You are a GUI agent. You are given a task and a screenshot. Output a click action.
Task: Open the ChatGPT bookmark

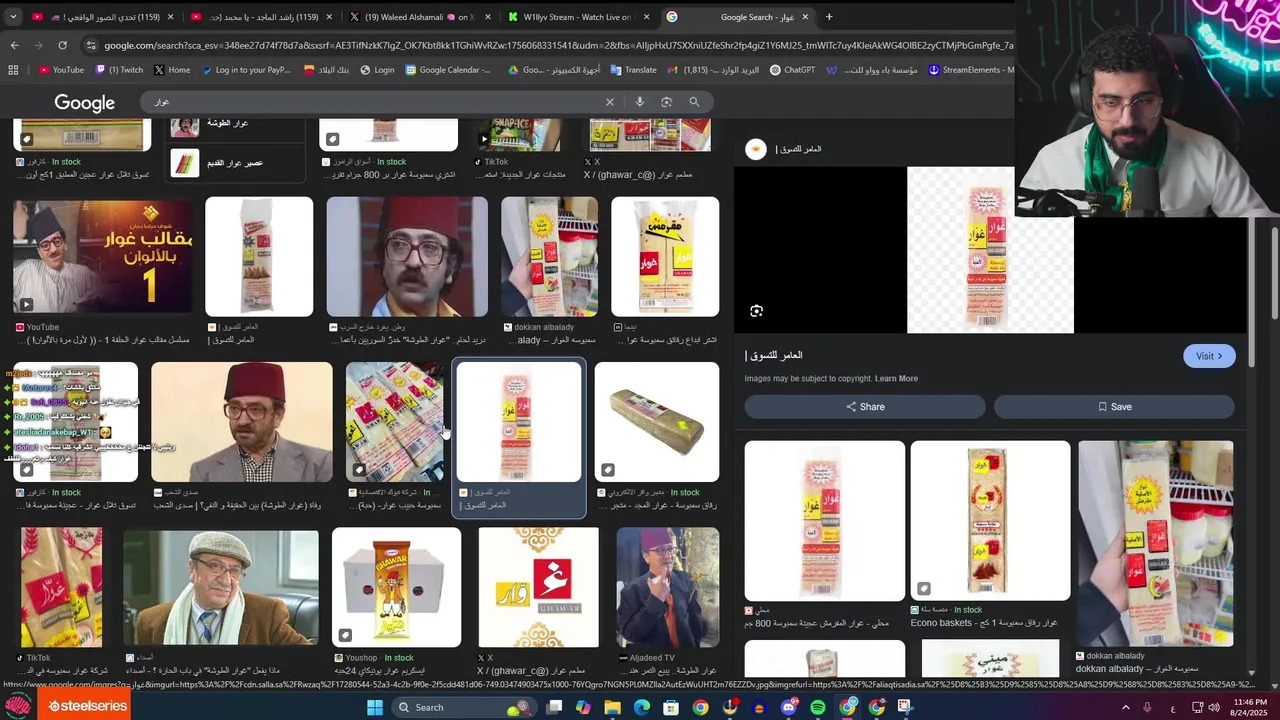click(x=792, y=70)
